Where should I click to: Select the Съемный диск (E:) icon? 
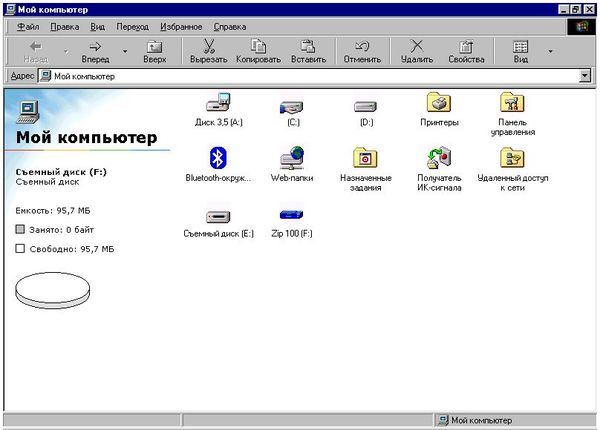tap(218, 215)
